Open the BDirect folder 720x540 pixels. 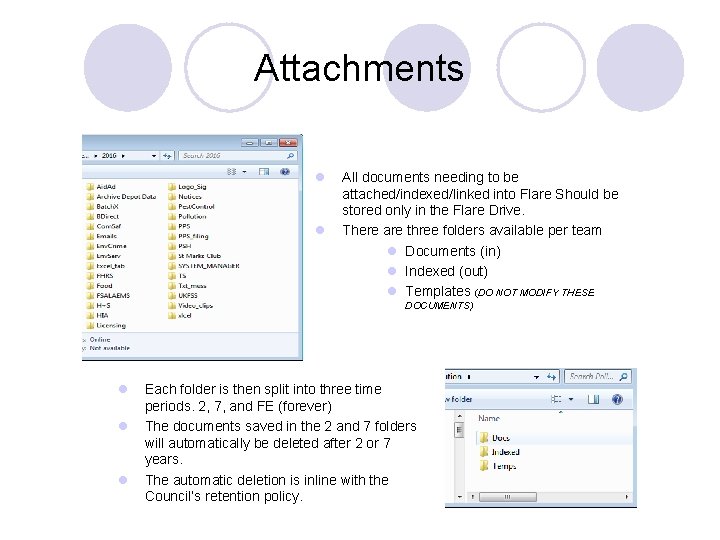click(x=103, y=216)
